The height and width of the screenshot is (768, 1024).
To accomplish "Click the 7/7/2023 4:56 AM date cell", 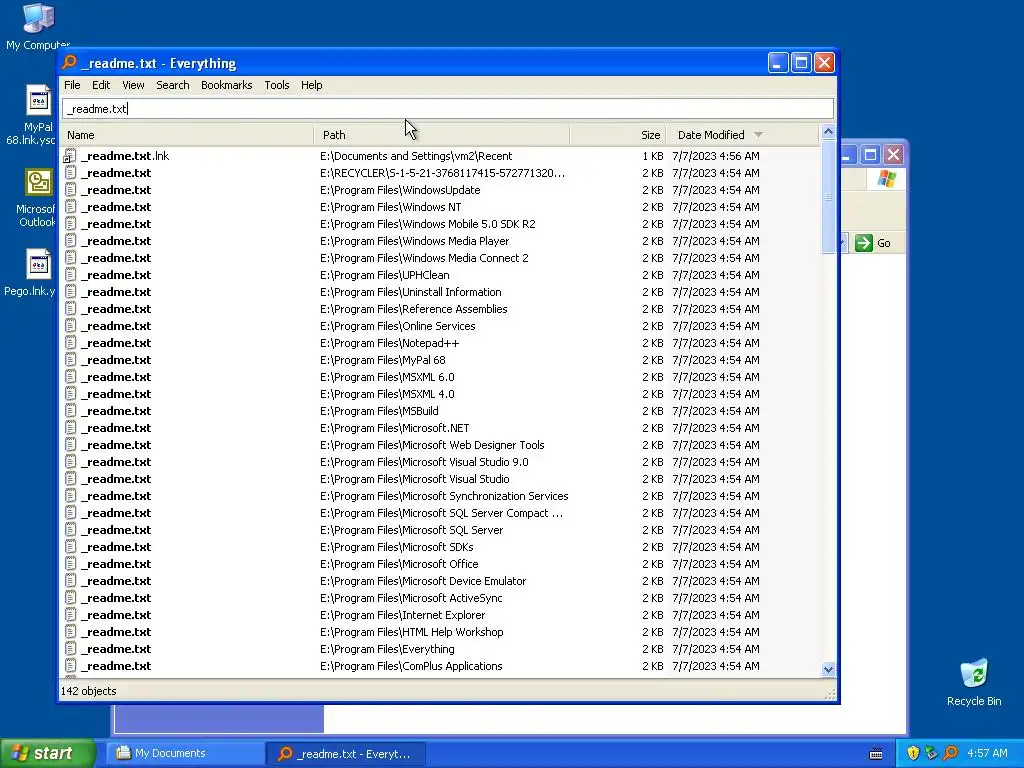I will pos(716,156).
